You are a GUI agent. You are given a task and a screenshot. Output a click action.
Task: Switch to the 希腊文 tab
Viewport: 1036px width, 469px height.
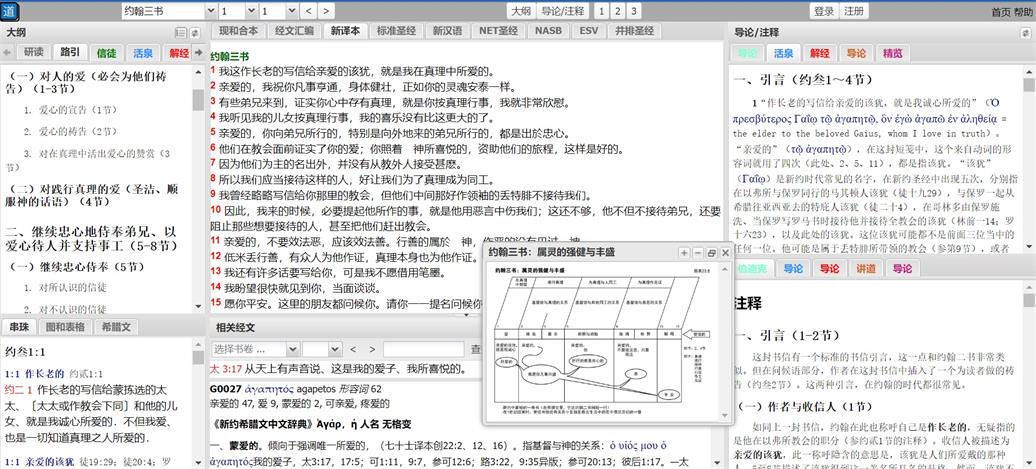click(116, 327)
